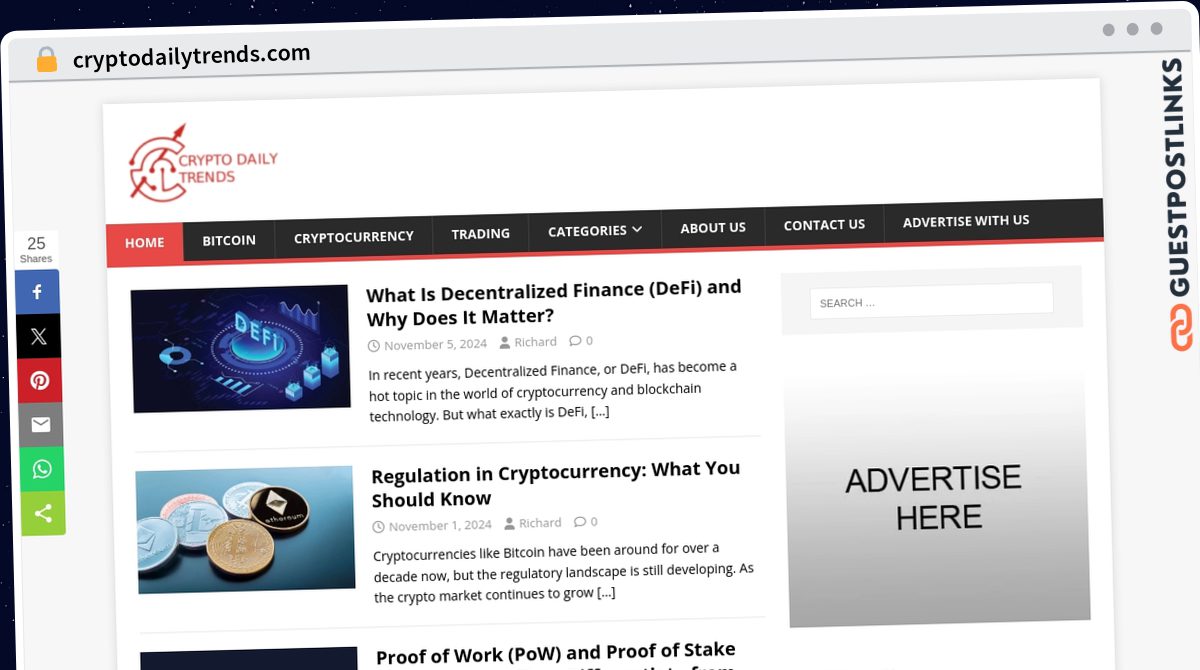Open the green generic share icon
The height and width of the screenshot is (670, 1200).
[x=42, y=513]
